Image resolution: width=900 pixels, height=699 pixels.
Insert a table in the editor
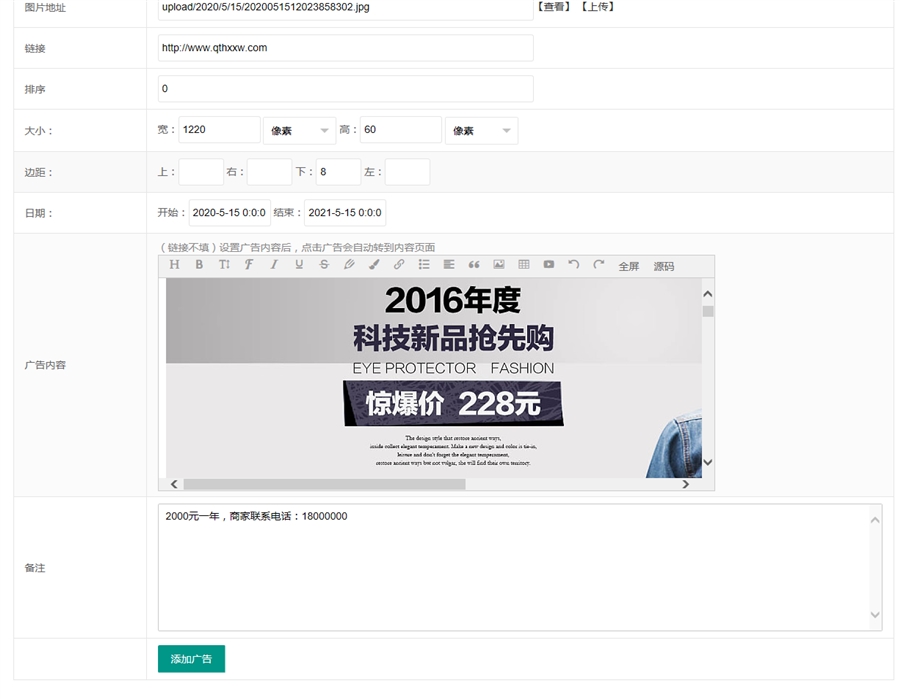tap(524, 265)
